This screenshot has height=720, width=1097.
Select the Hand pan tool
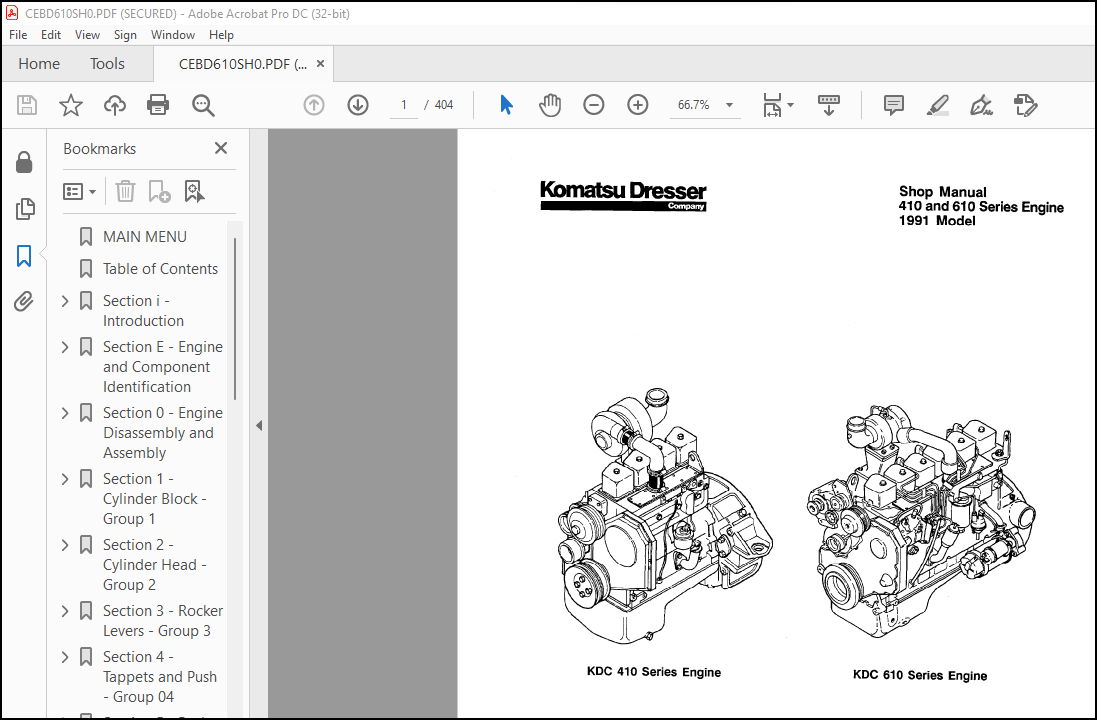point(550,105)
